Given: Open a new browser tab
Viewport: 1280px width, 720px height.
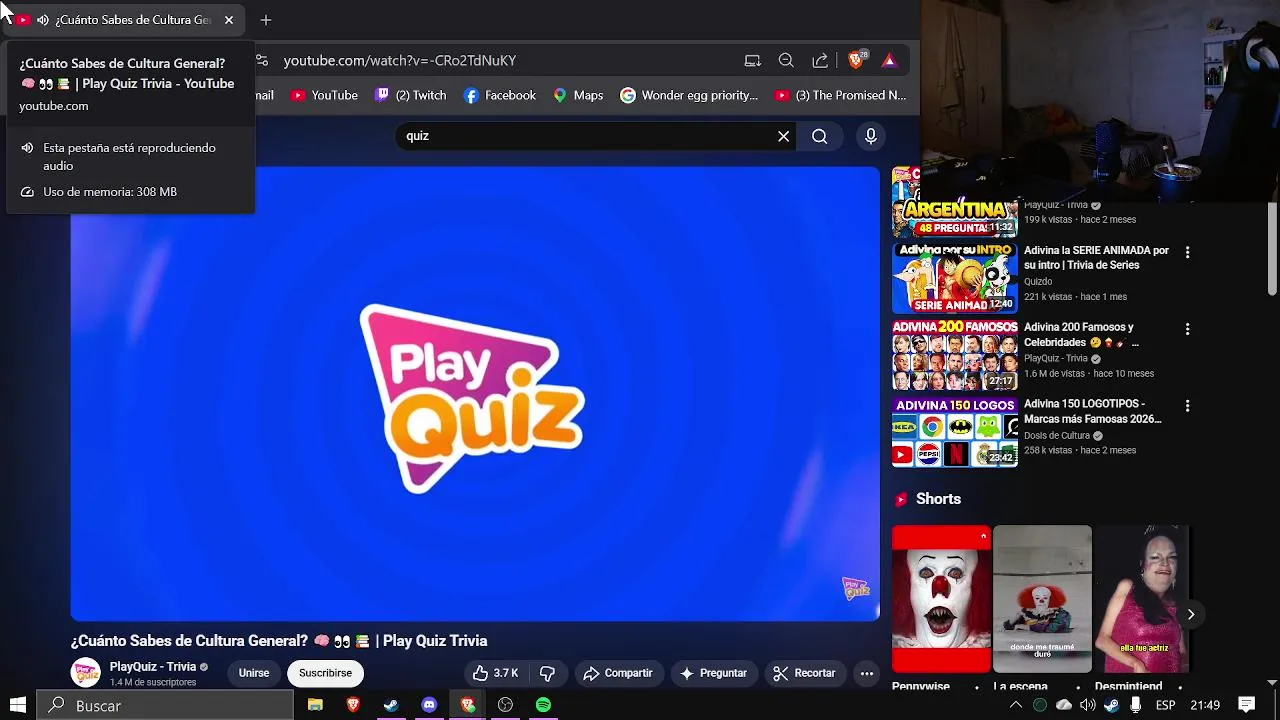Looking at the screenshot, I should point(265,20).
